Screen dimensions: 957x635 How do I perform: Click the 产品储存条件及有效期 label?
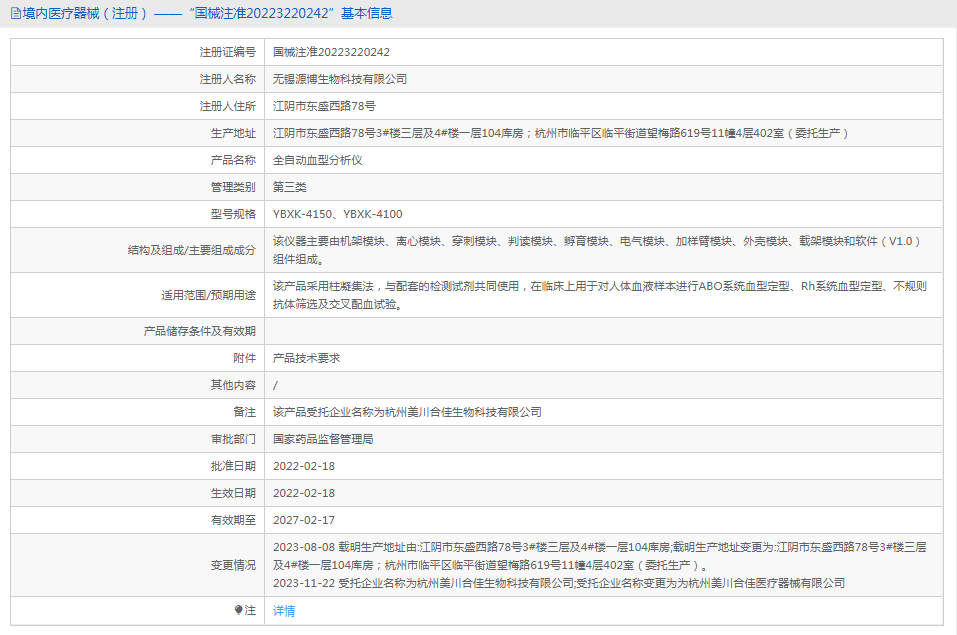[x=200, y=332]
